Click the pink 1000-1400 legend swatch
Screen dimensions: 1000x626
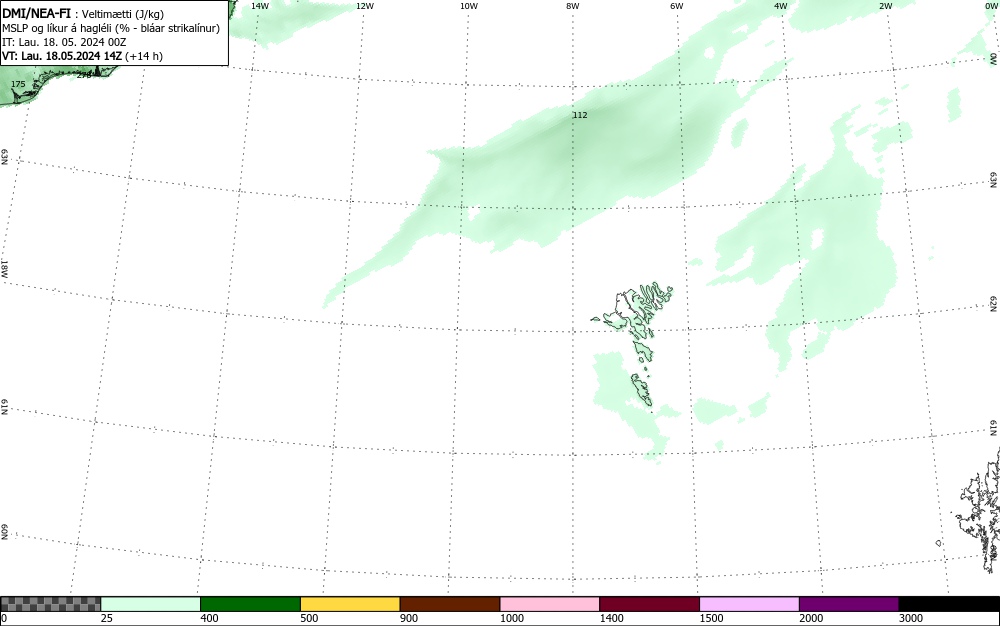click(550, 604)
